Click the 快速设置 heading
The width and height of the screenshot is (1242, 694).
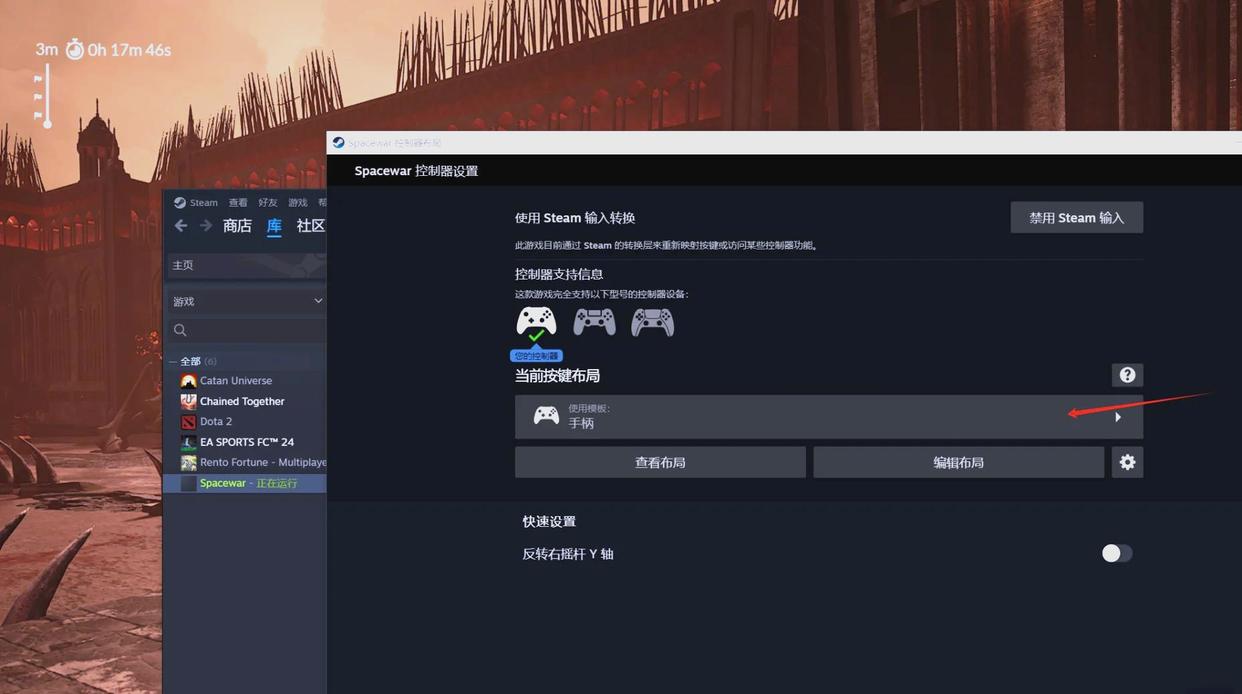tap(549, 521)
